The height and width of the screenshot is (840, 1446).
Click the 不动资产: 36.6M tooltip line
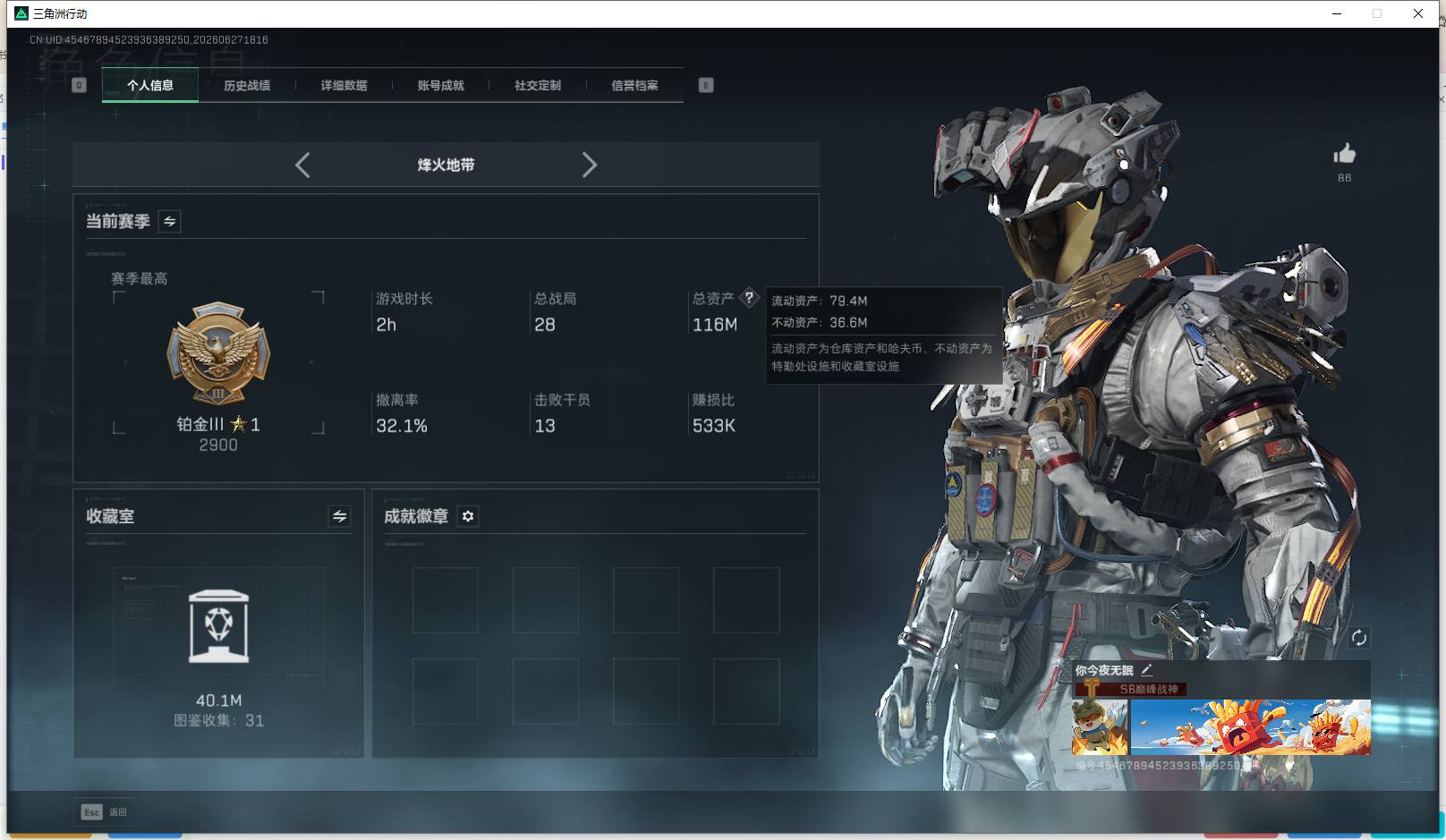820,322
